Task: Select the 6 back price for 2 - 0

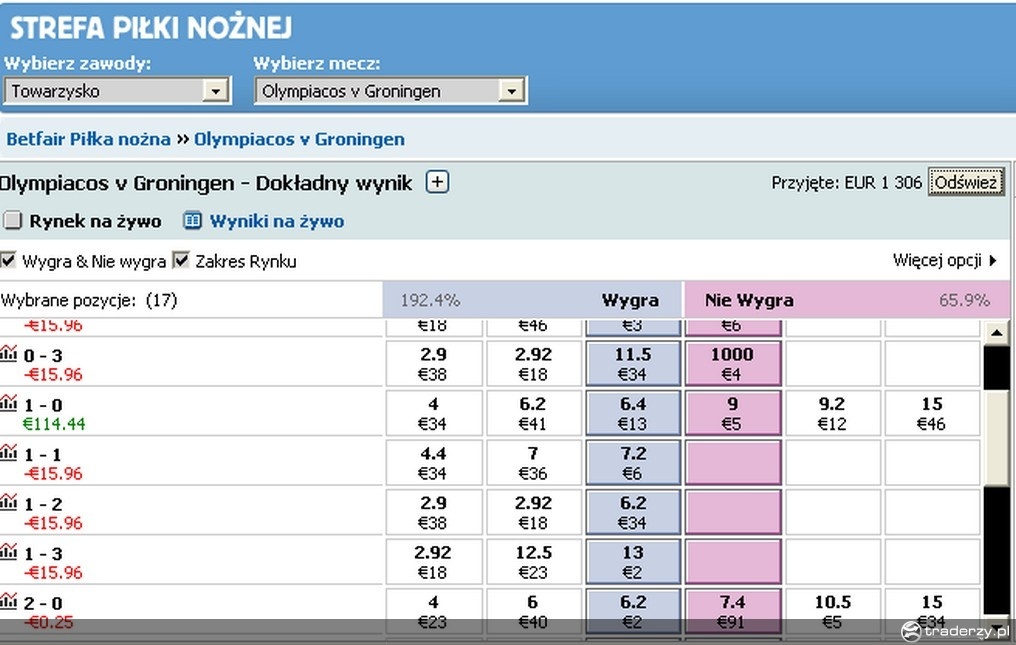Action: pos(533,611)
